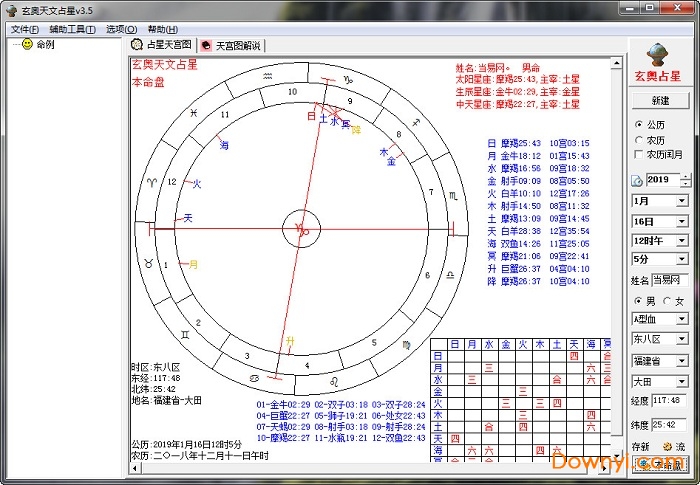Open the 12时午 hour dropdown
The width and height of the screenshot is (700, 485).
pyautogui.click(x=682, y=241)
